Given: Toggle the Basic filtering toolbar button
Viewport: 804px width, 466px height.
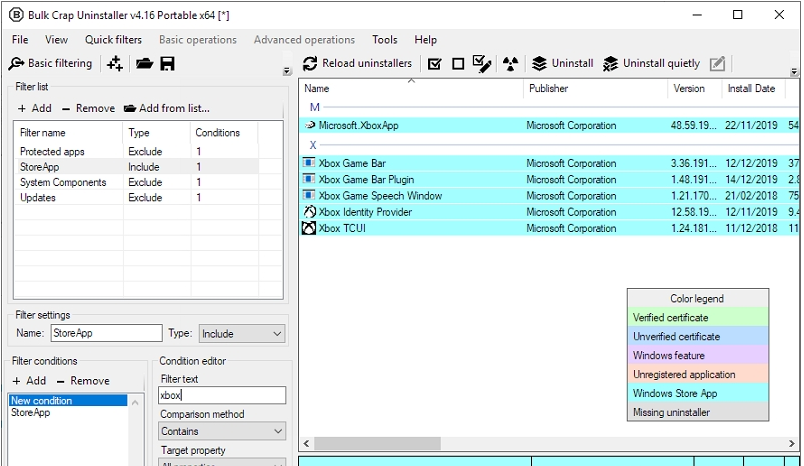Looking at the screenshot, I should 51,63.
